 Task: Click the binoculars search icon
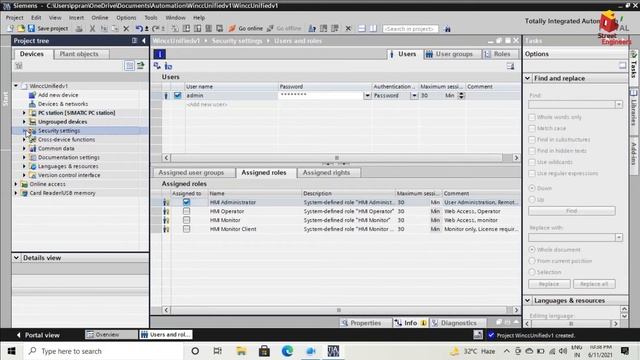click(447, 29)
